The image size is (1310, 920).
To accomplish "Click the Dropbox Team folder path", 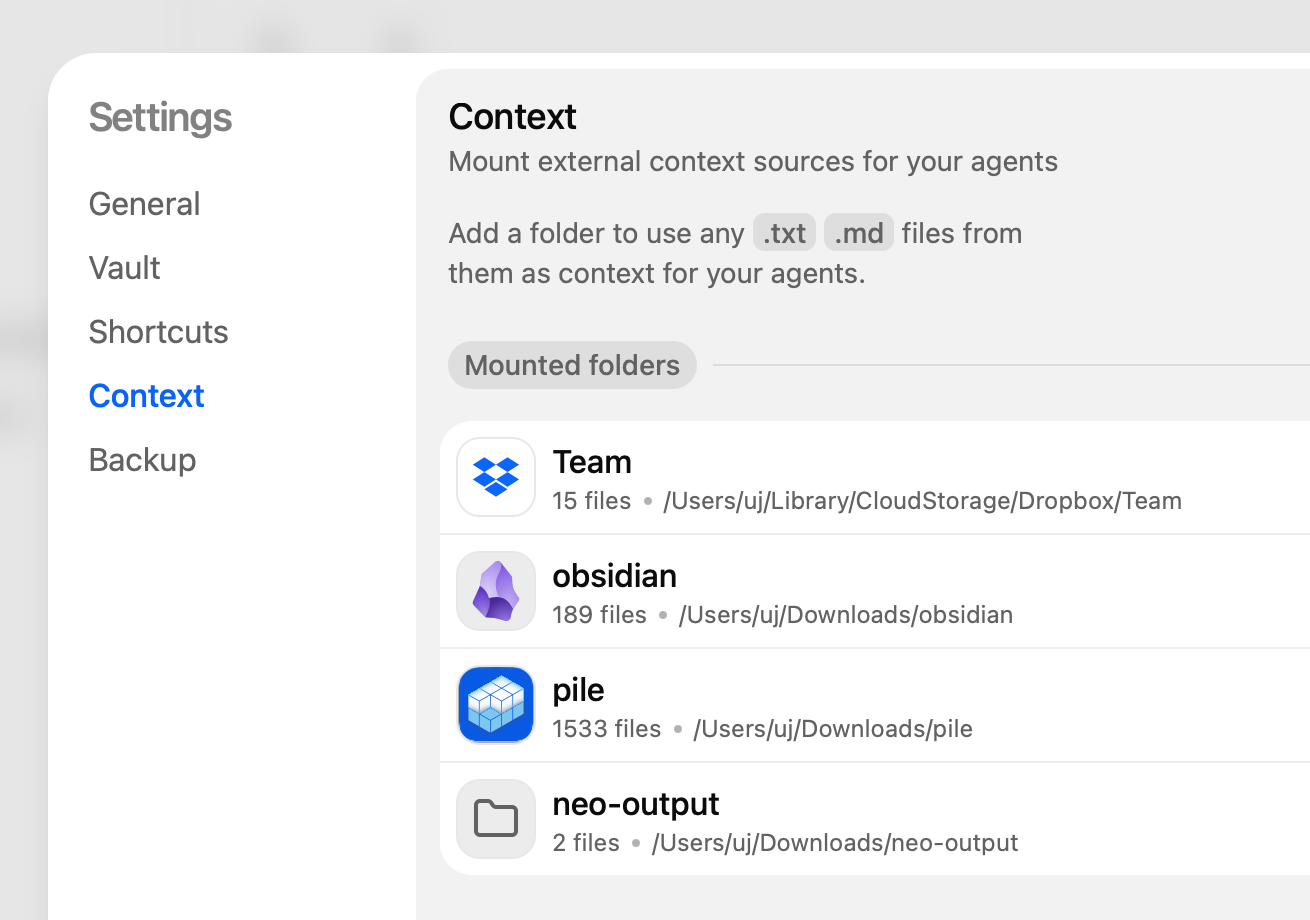I will click(x=922, y=501).
